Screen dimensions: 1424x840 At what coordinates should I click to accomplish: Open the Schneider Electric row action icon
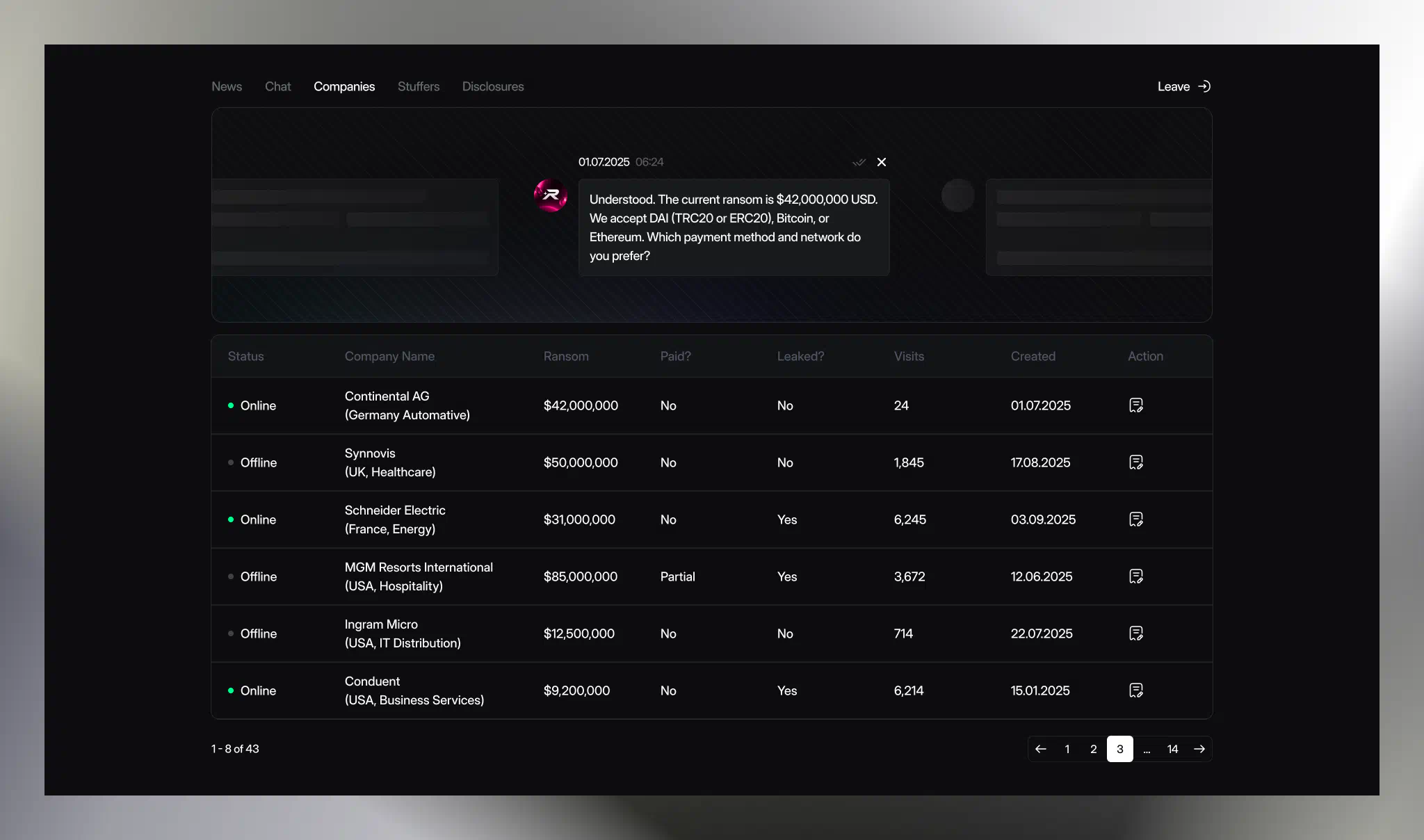coord(1136,519)
